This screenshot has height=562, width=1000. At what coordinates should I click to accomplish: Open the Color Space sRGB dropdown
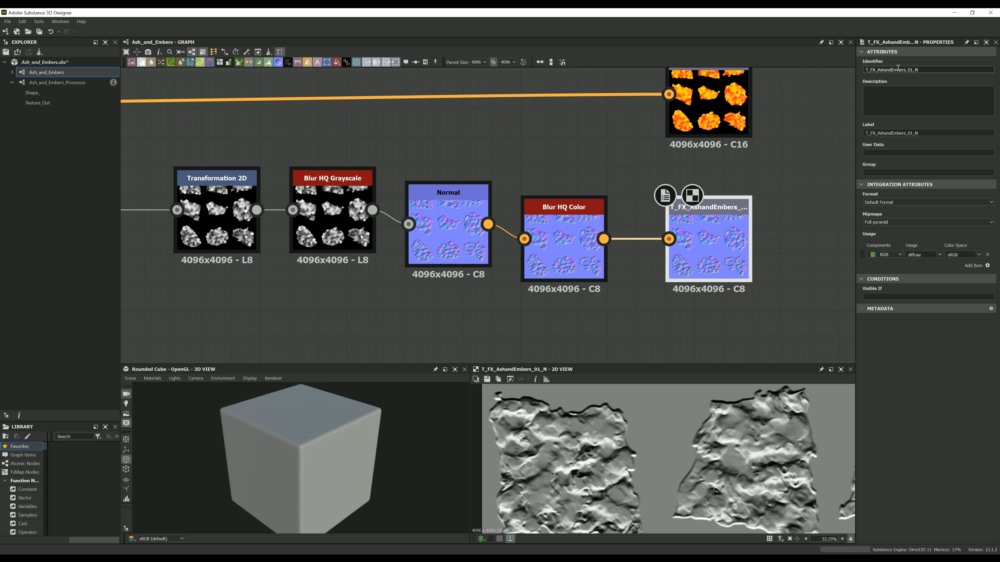point(964,255)
